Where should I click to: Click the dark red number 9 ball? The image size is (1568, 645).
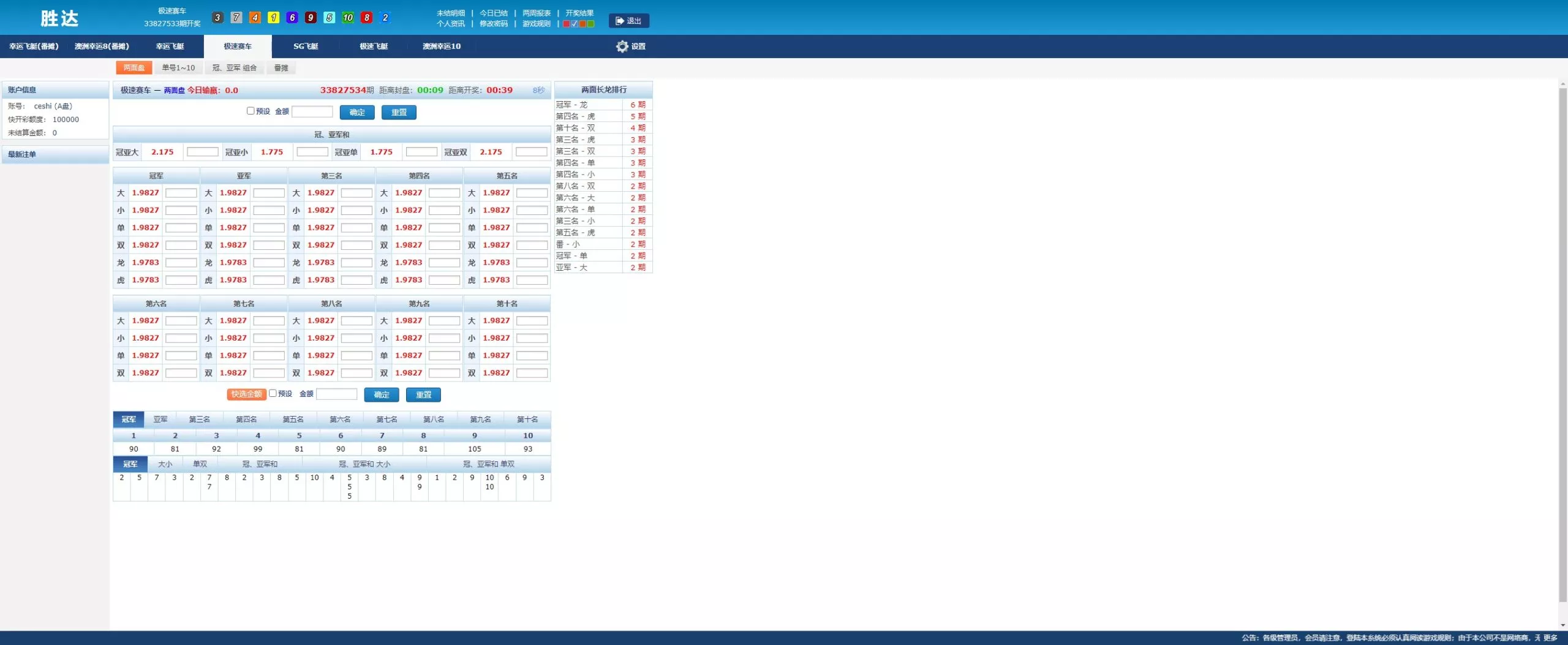pyautogui.click(x=311, y=18)
